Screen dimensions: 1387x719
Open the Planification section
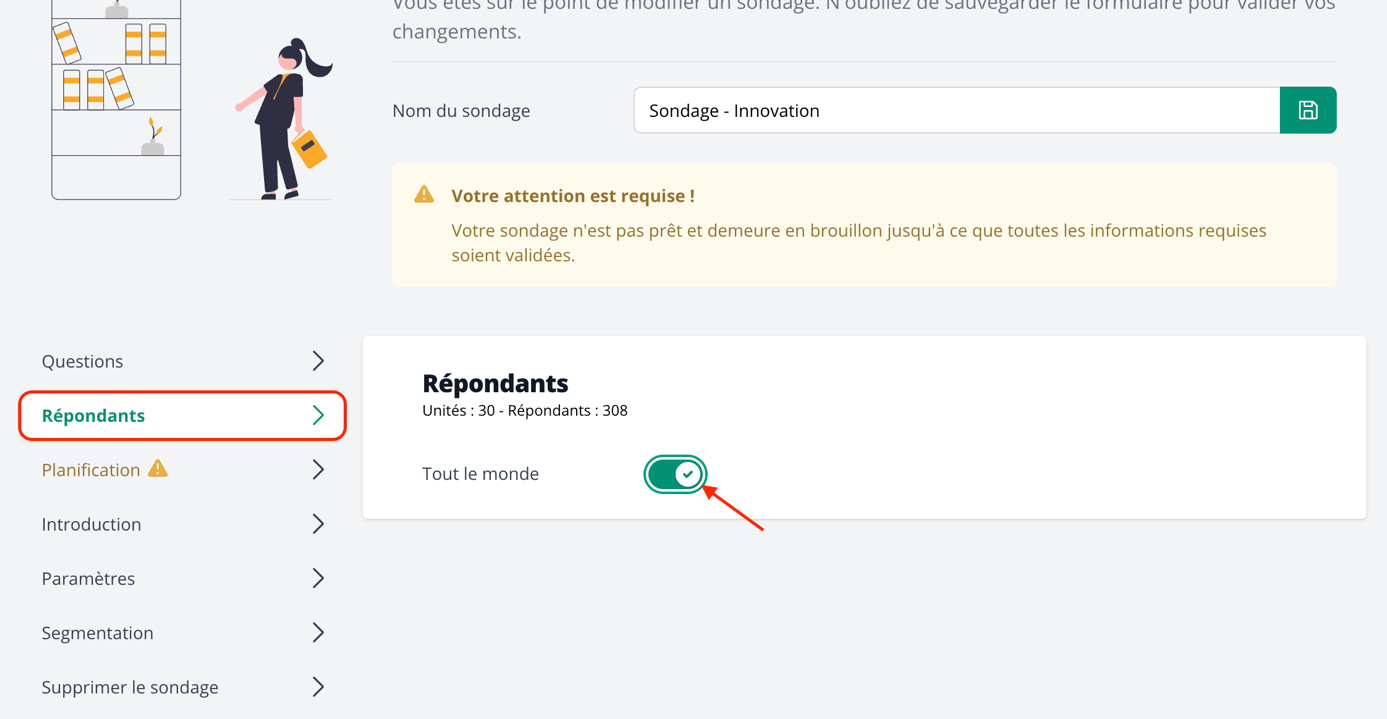90,468
